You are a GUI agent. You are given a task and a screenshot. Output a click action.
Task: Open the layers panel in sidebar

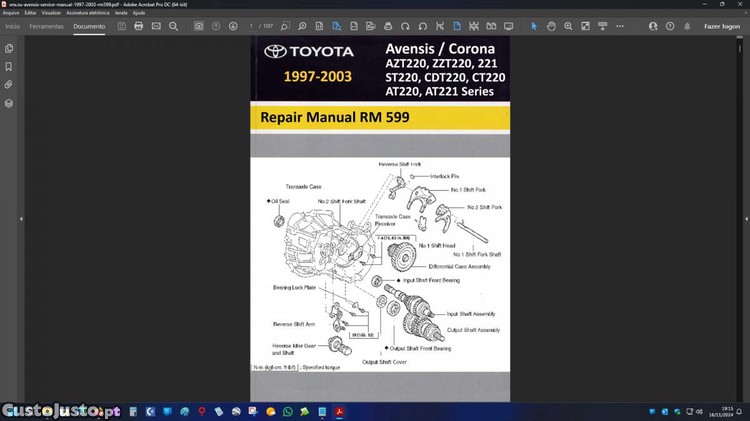(x=9, y=103)
